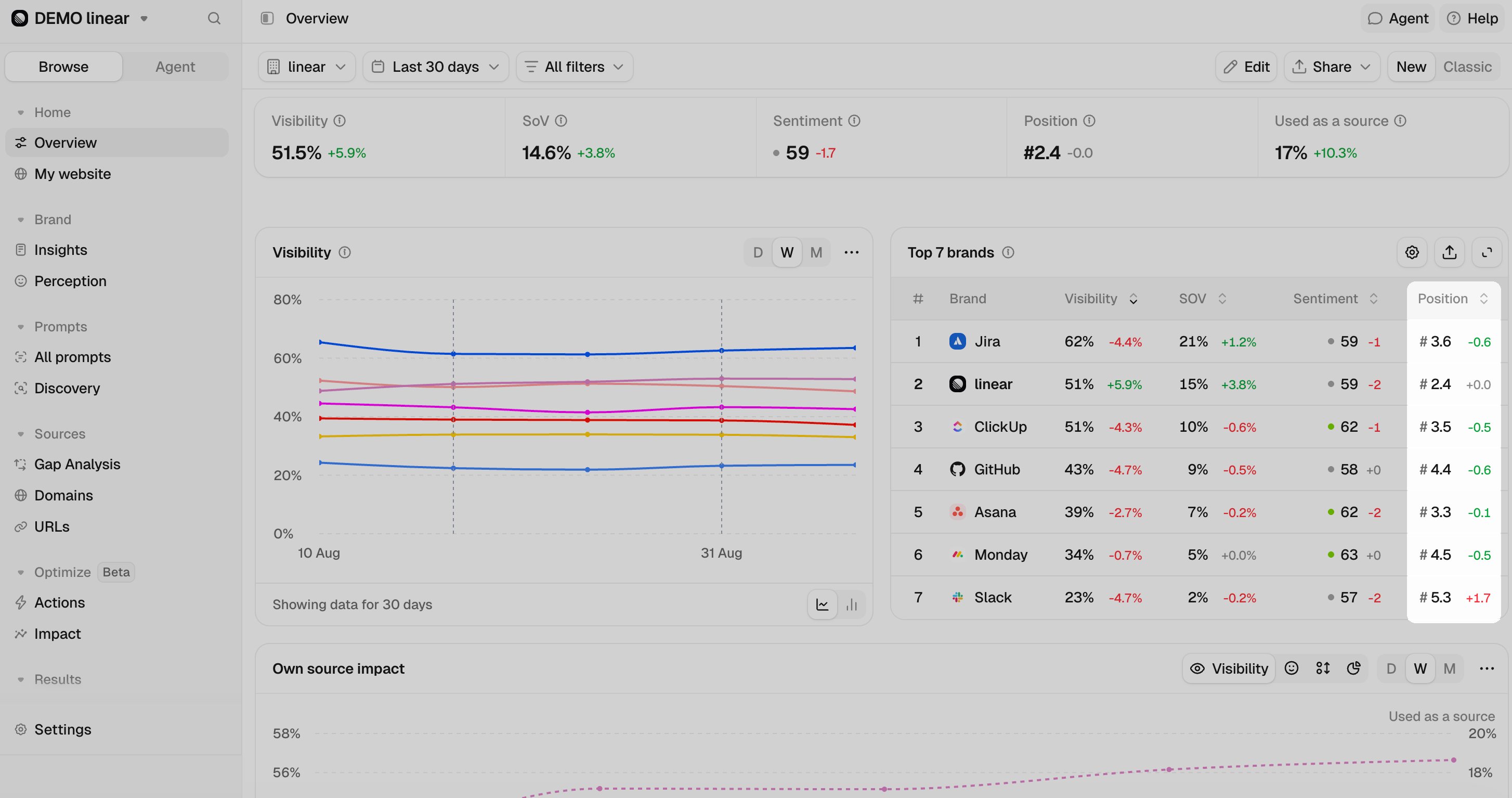1512x798 pixels.
Task: Set Visibility chart to monthly granularity
Action: [x=816, y=252]
